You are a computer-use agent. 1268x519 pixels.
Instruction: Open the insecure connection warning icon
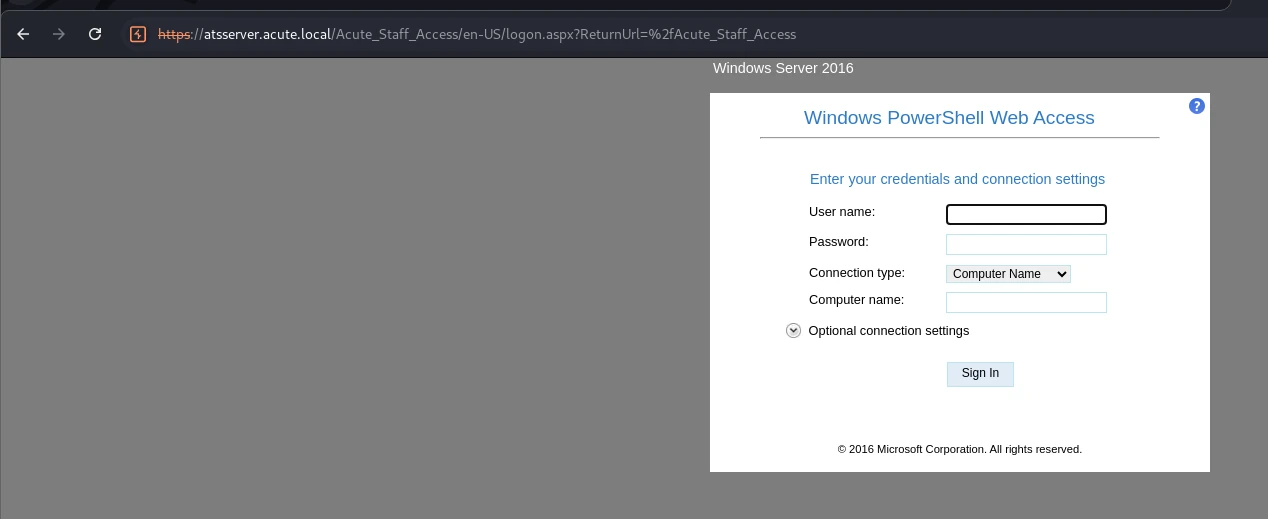138,34
